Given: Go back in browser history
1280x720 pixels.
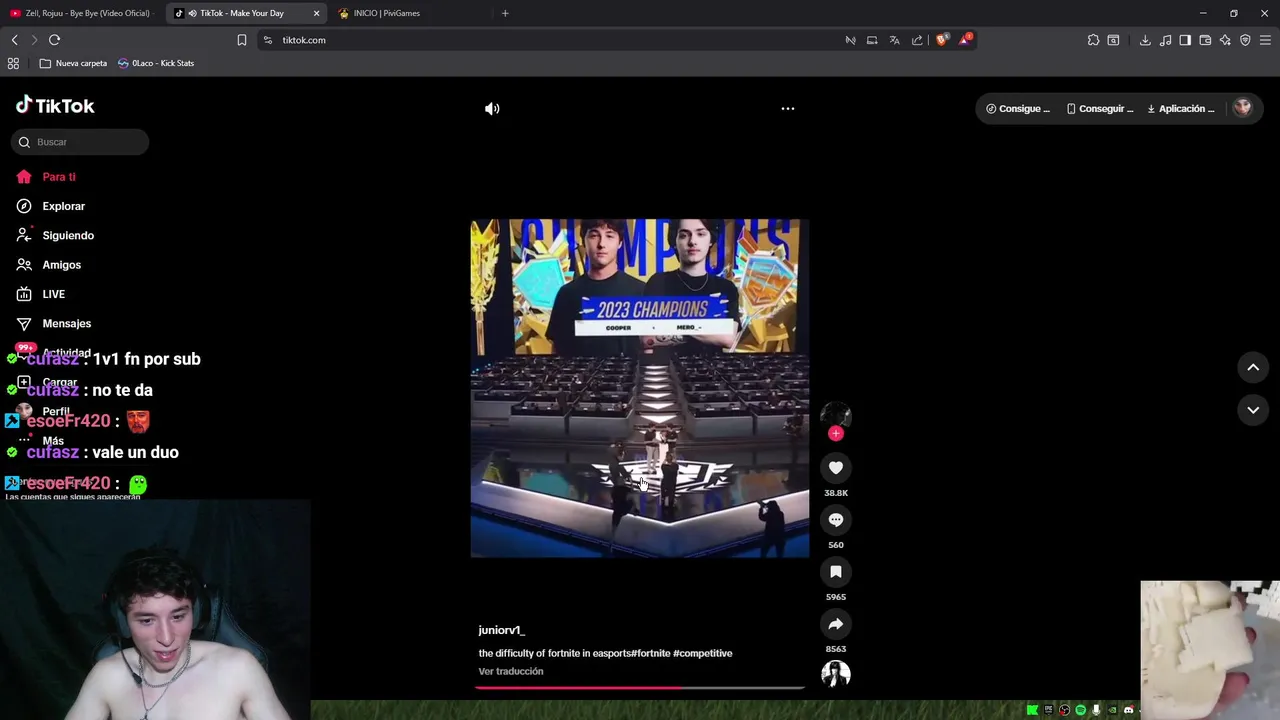Looking at the screenshot, I should pyautogui.click(x=14, y=40).
